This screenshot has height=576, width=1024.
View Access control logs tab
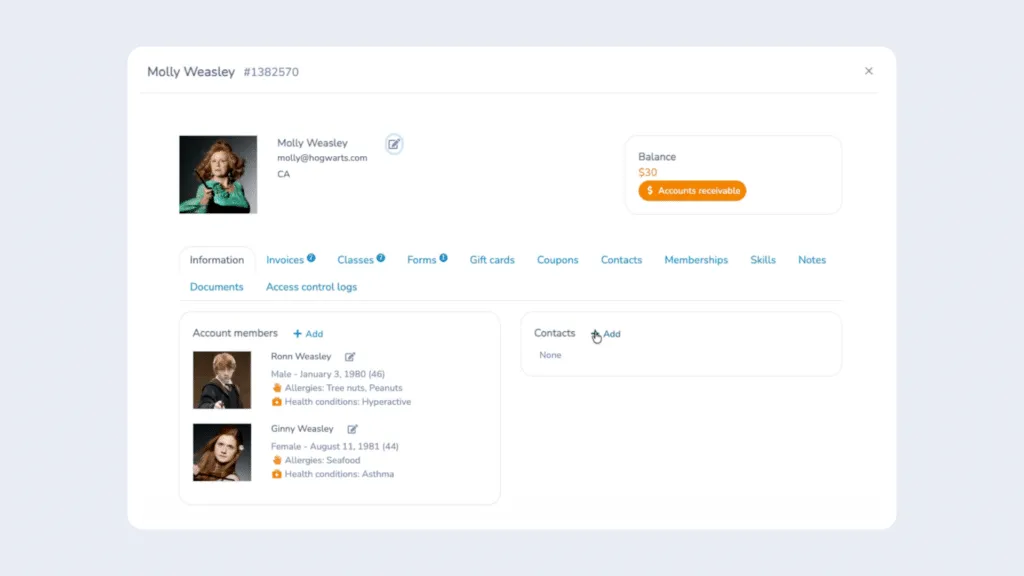coord(311,287)
